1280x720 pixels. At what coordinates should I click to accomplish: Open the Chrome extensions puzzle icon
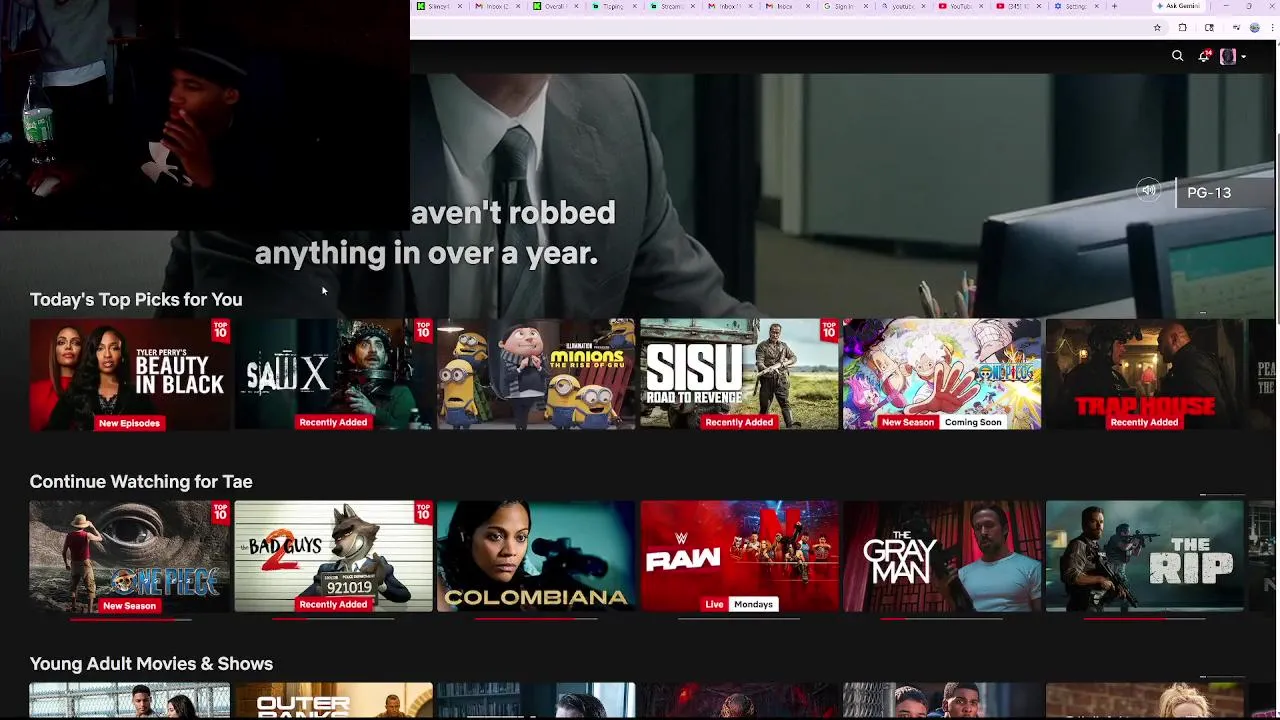point(1182,28)
